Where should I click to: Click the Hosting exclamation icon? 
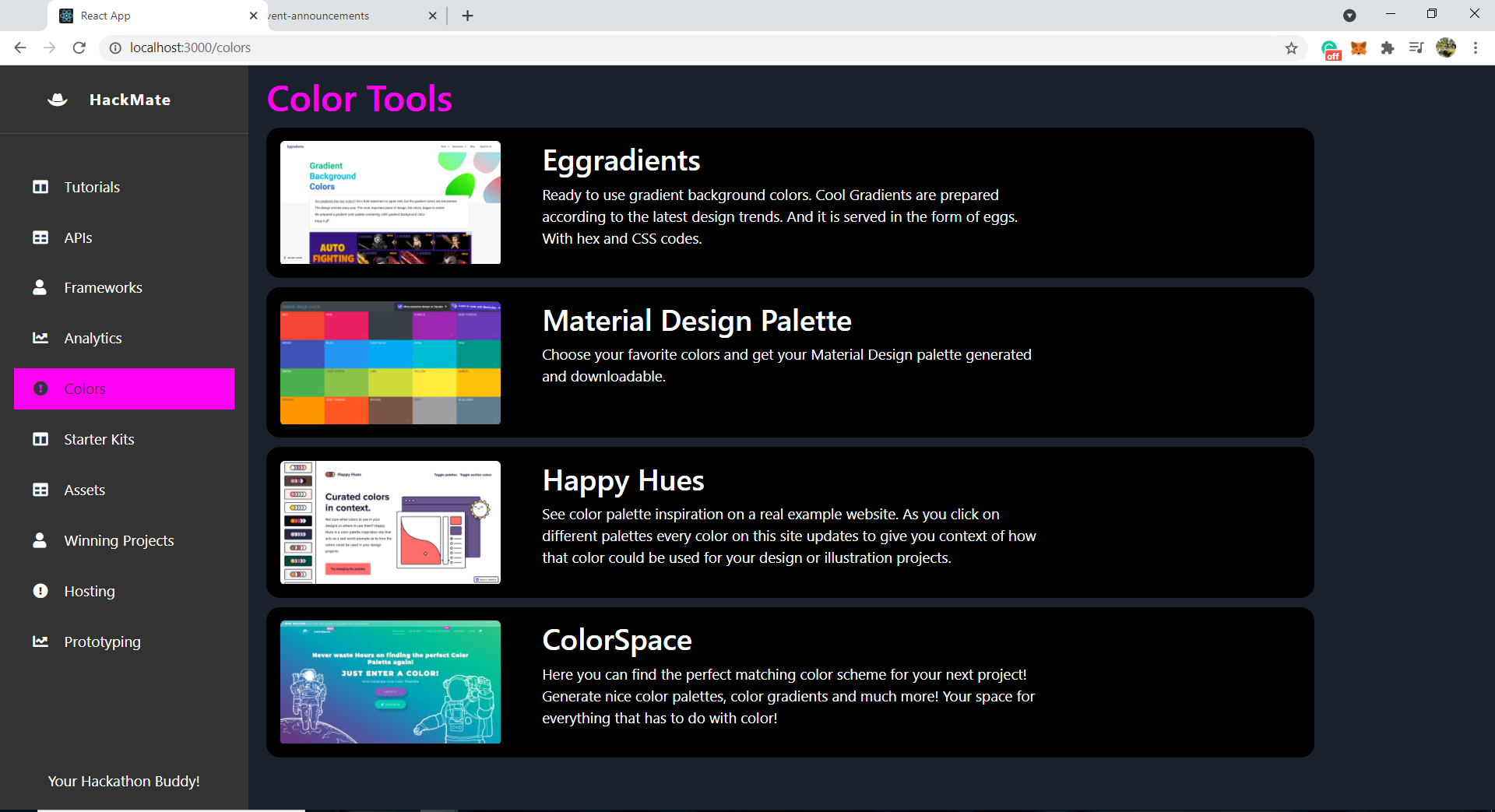[x=40, y=591]
